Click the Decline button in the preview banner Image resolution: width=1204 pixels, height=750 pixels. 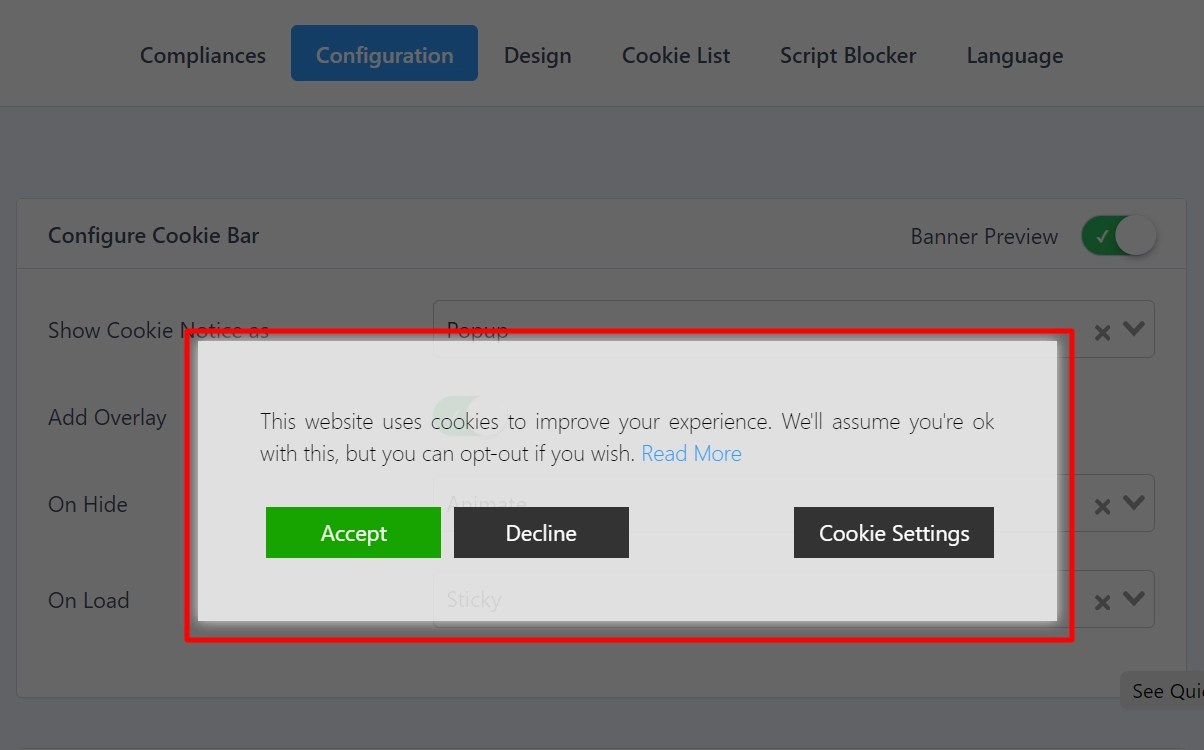tap(541, 532)
